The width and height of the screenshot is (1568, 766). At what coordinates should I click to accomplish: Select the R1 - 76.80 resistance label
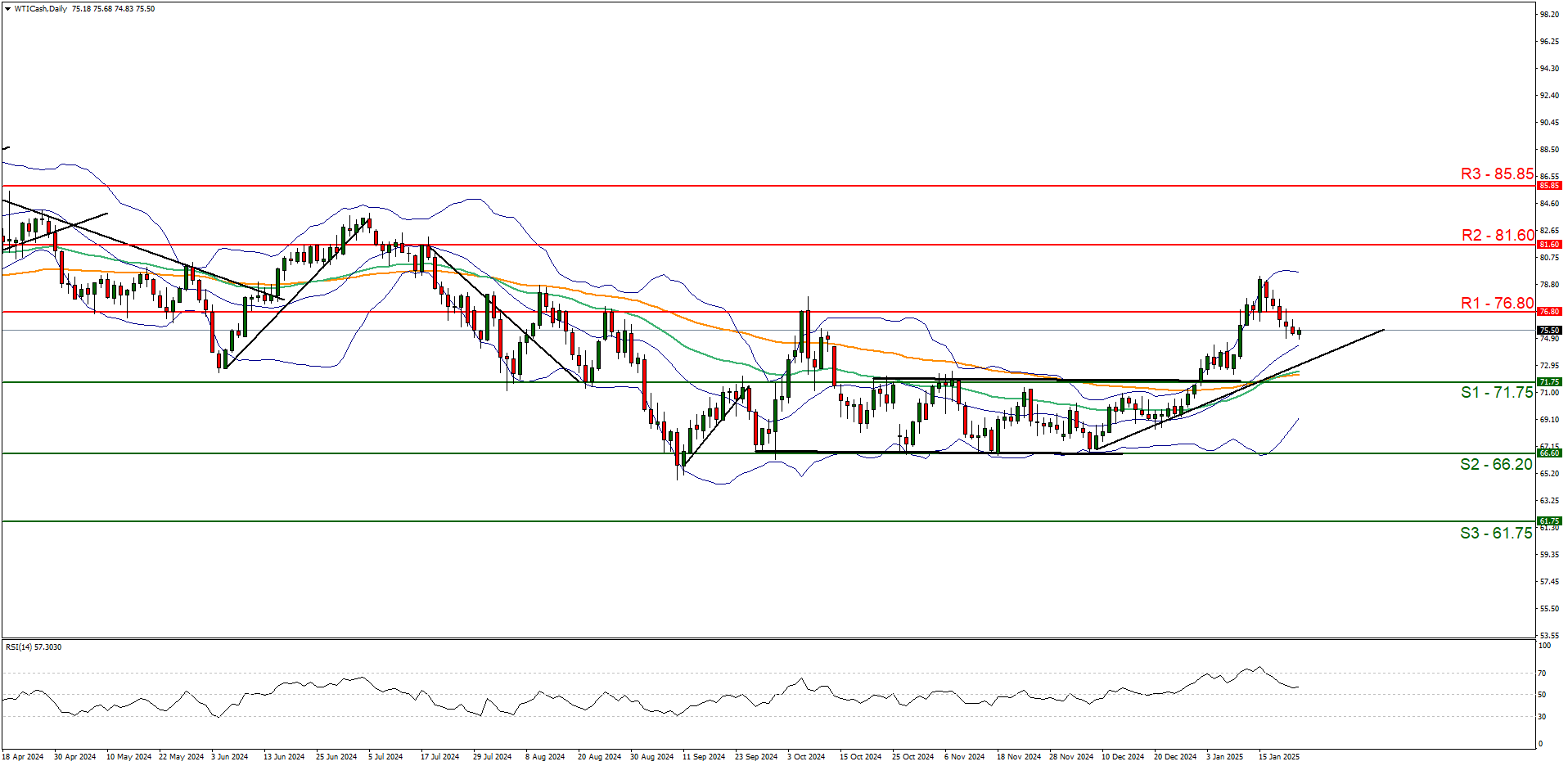[x=1497, y=304]
